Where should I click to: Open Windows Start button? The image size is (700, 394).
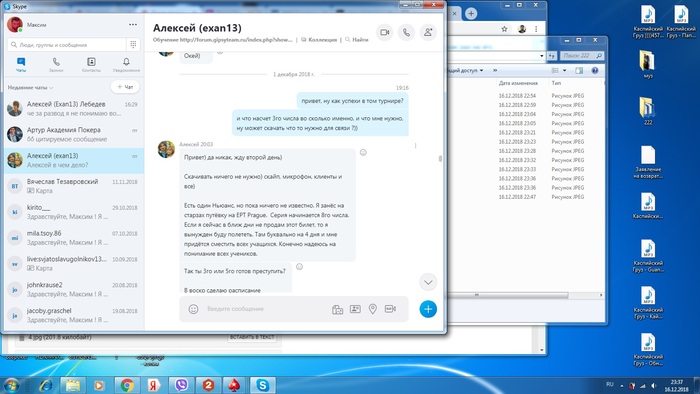pos(11,385)
